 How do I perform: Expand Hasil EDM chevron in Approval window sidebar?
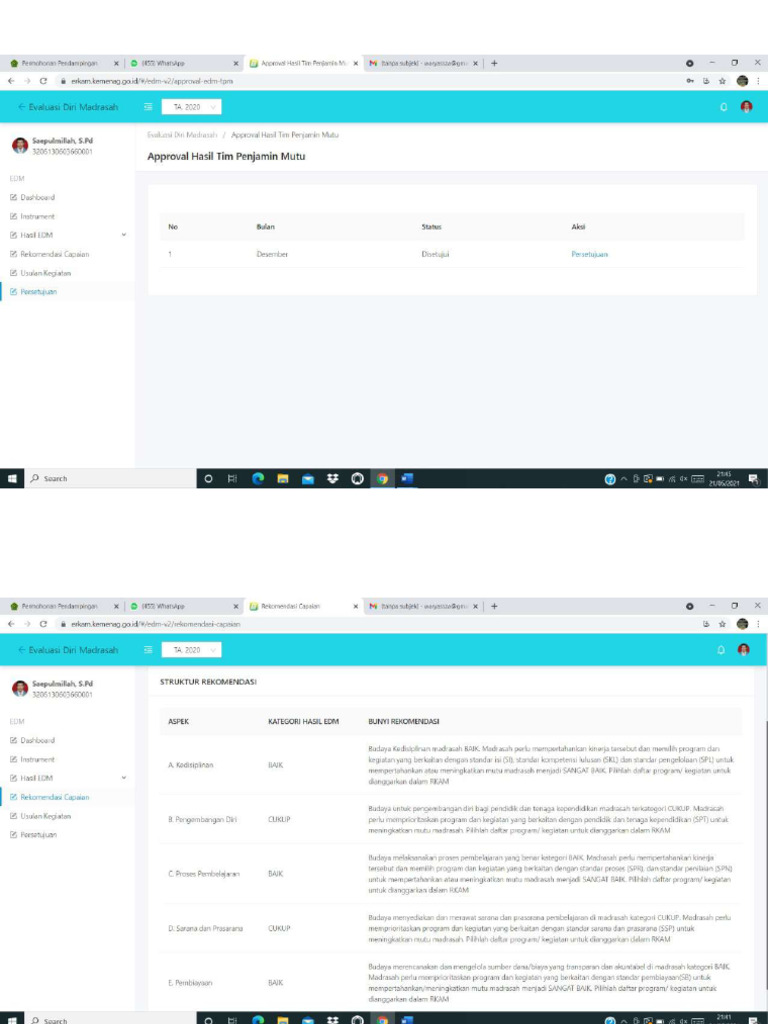click(x=123, y=235)
